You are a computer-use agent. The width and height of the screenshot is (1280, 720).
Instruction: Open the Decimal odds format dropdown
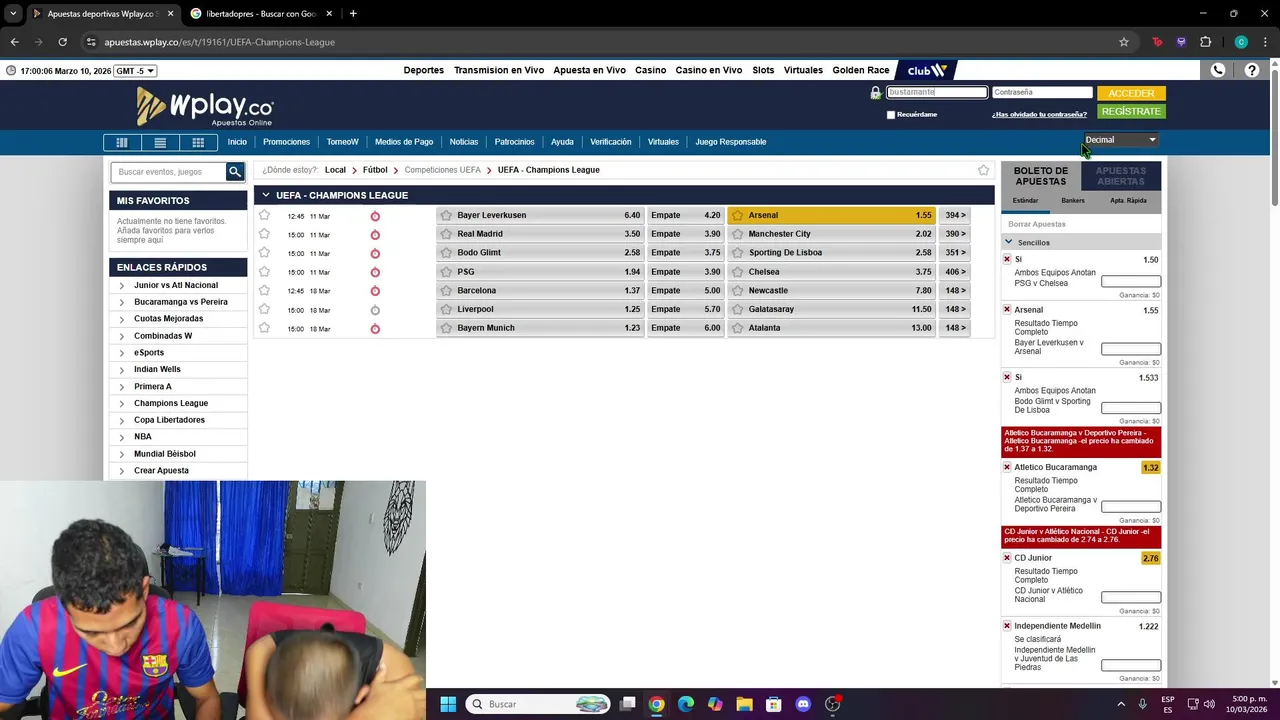click(x=1120, y=140)
